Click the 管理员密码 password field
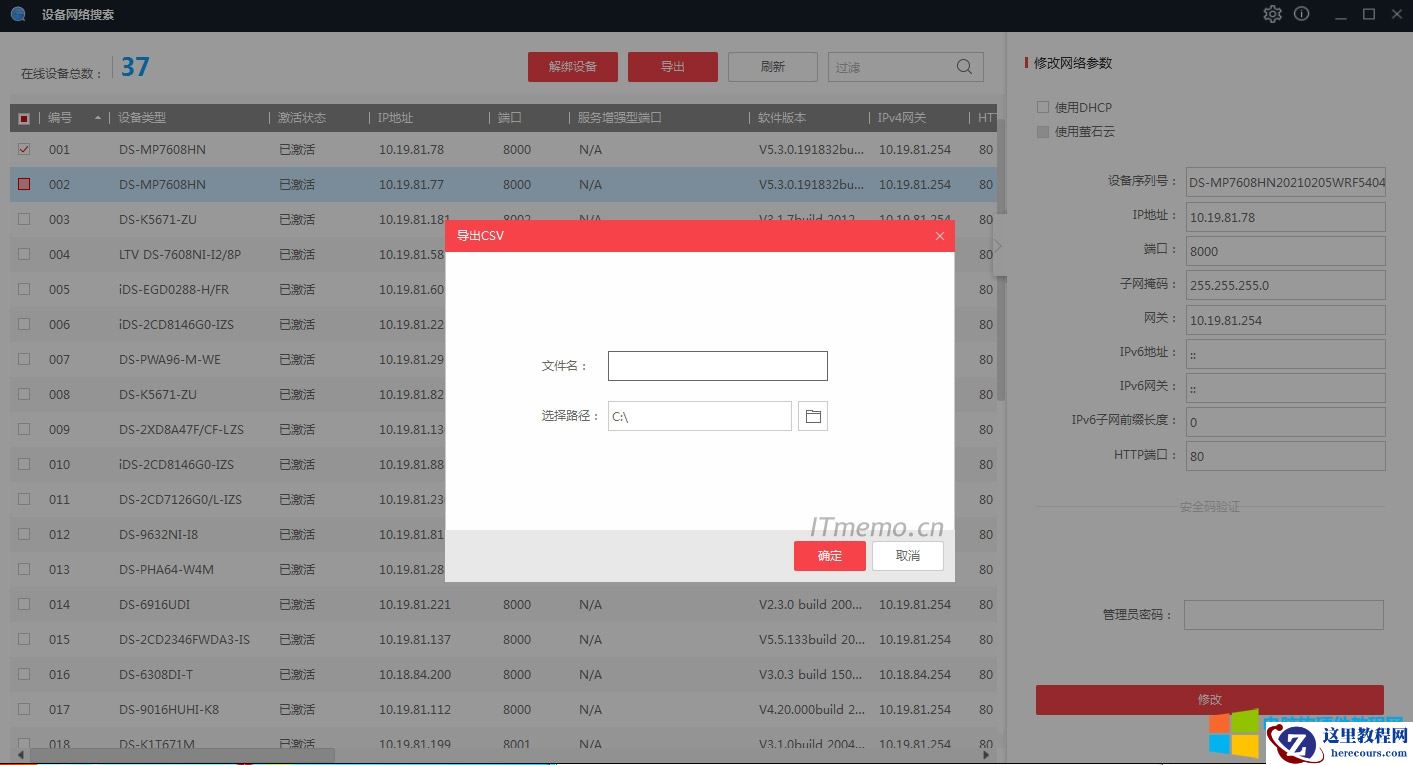 pyautogui.click(x=1284, y=615)
